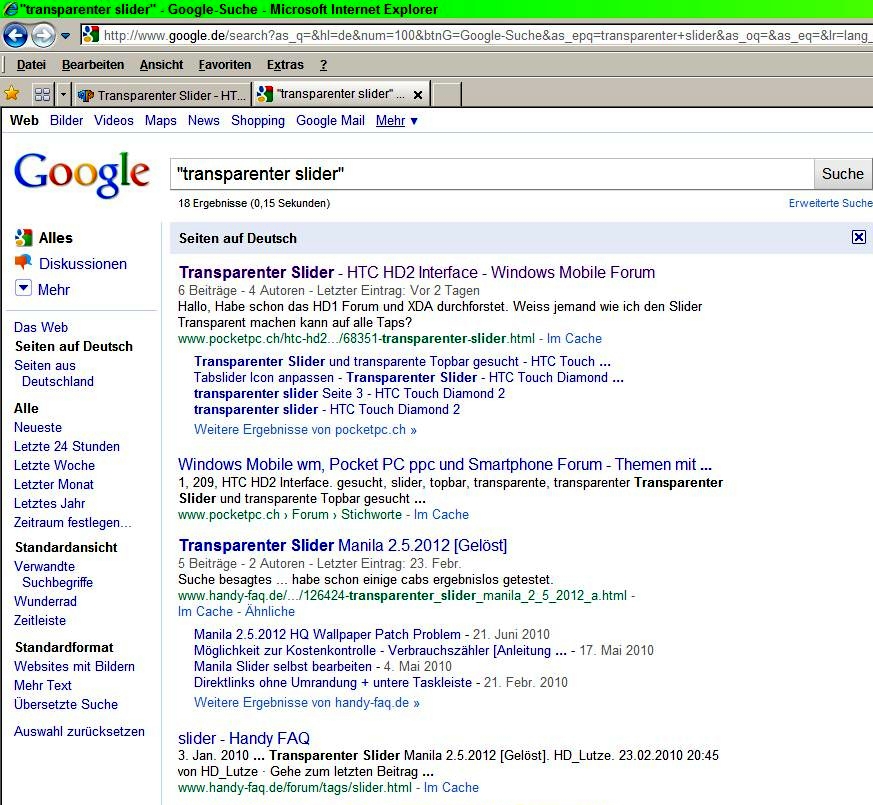
Task: Filter by Letzte 24 Stunden
Action: [67, 446]
